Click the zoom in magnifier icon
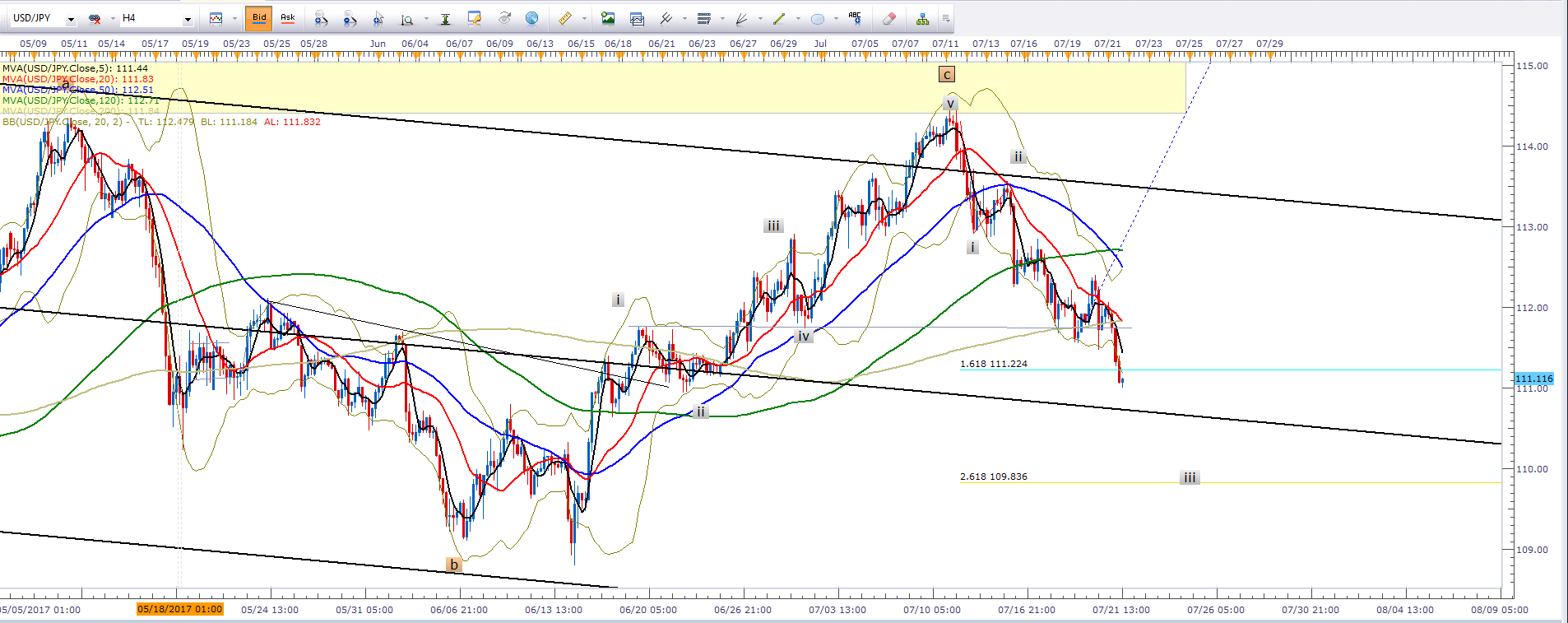1568x623 pixels. [x=321, y=18]
